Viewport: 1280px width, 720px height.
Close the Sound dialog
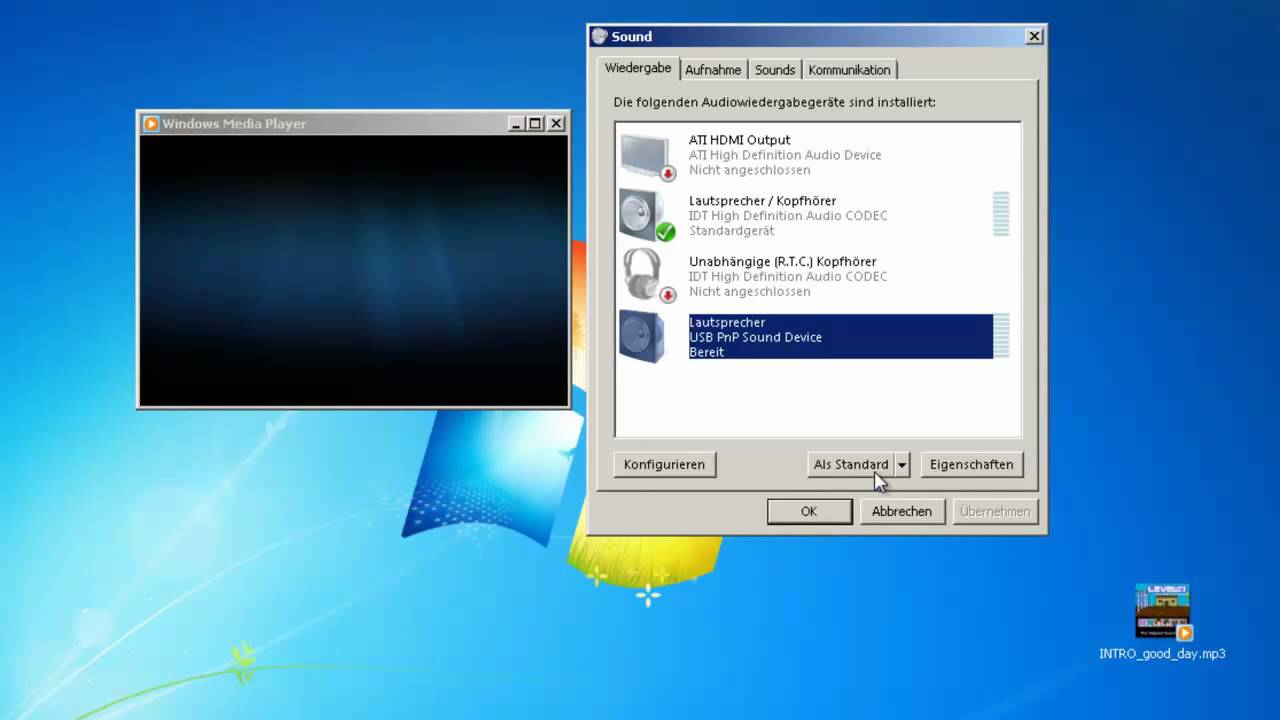[1034, 36]
